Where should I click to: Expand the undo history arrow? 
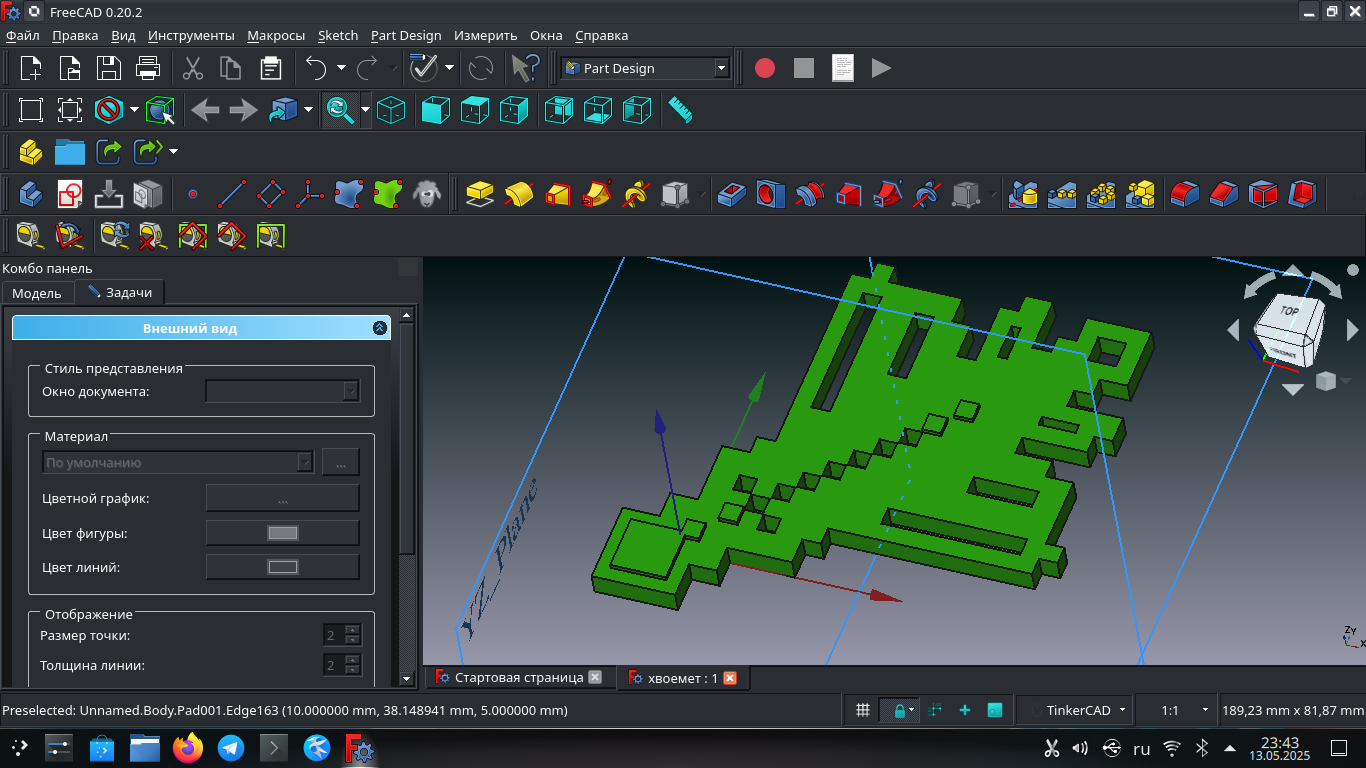[x=341, y=68]
